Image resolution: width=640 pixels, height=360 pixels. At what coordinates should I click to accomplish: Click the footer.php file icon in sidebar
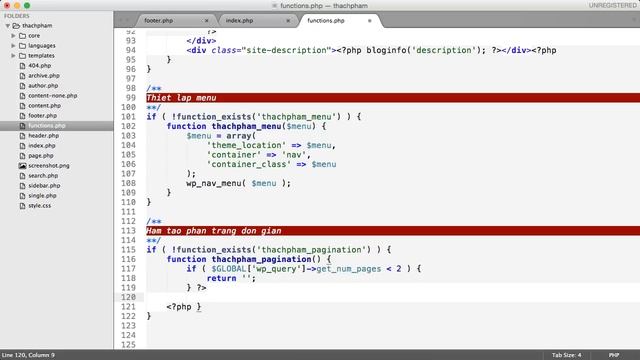click(22, 116)
